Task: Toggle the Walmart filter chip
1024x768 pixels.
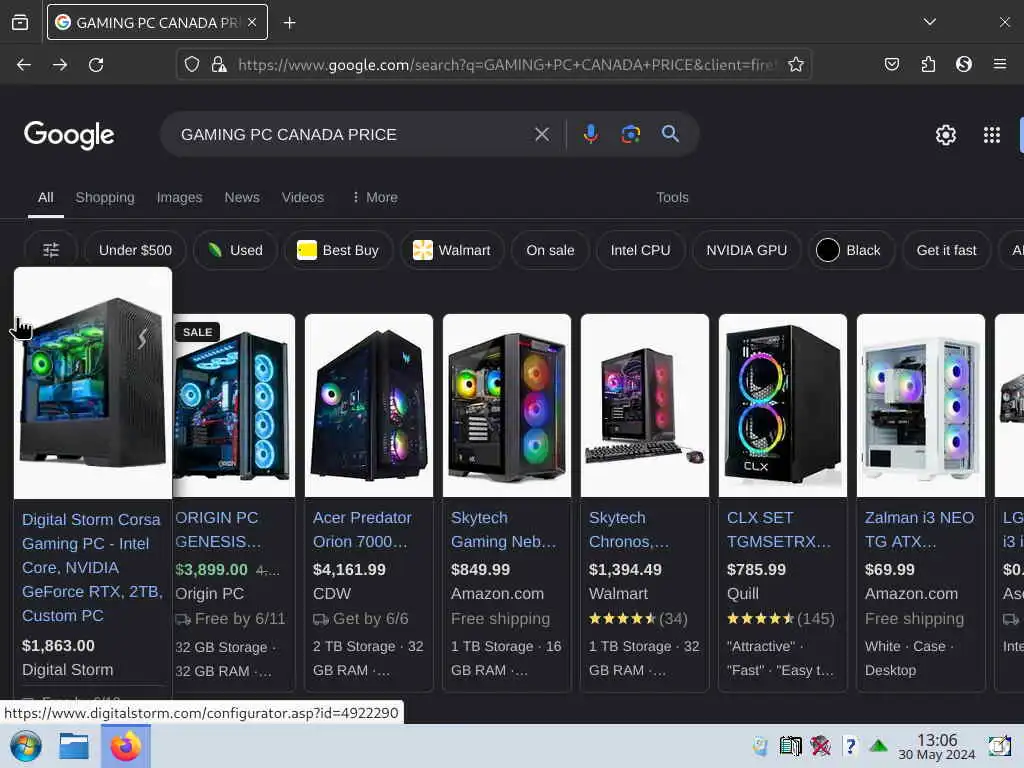Action: pyautogui.click(x=452, y=250)
